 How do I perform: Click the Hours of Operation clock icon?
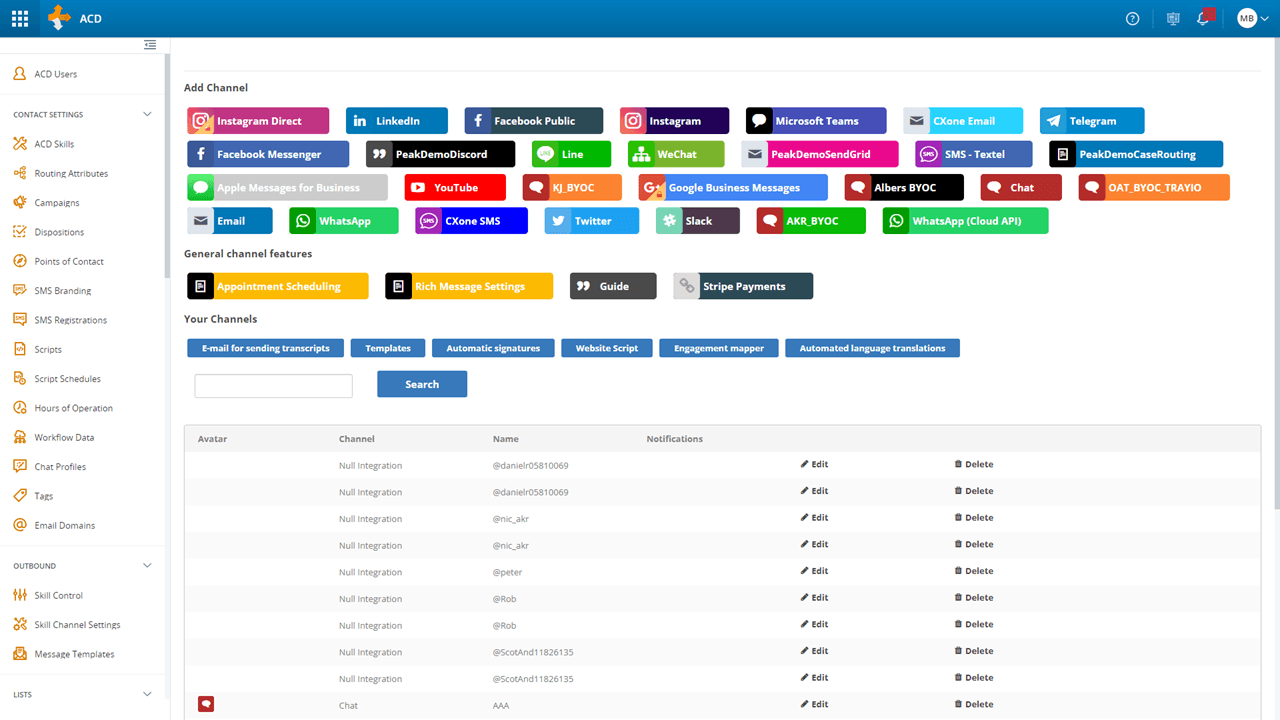click(19, 408)
